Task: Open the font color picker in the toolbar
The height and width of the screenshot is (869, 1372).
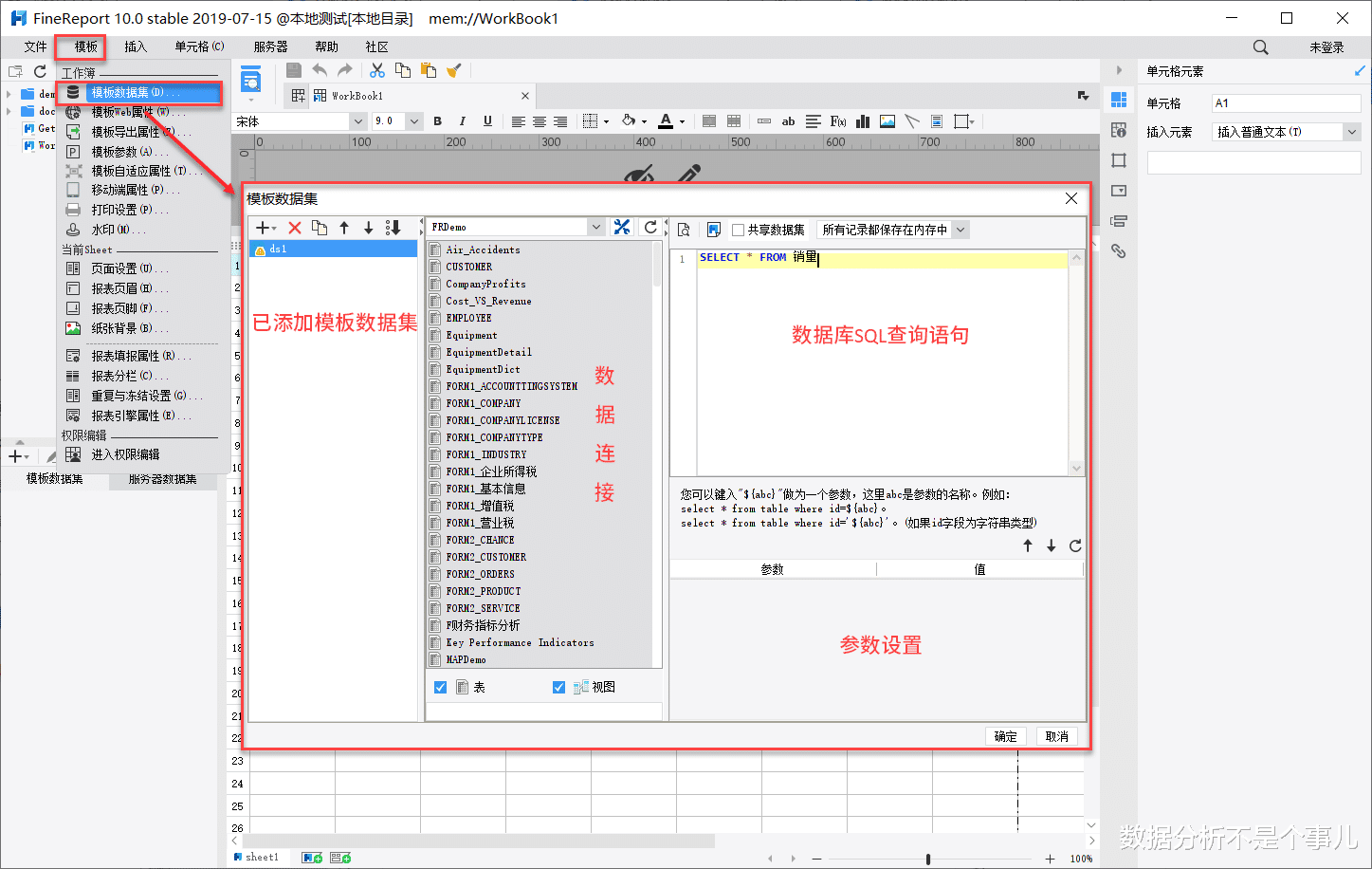Action: pos(680,120)
